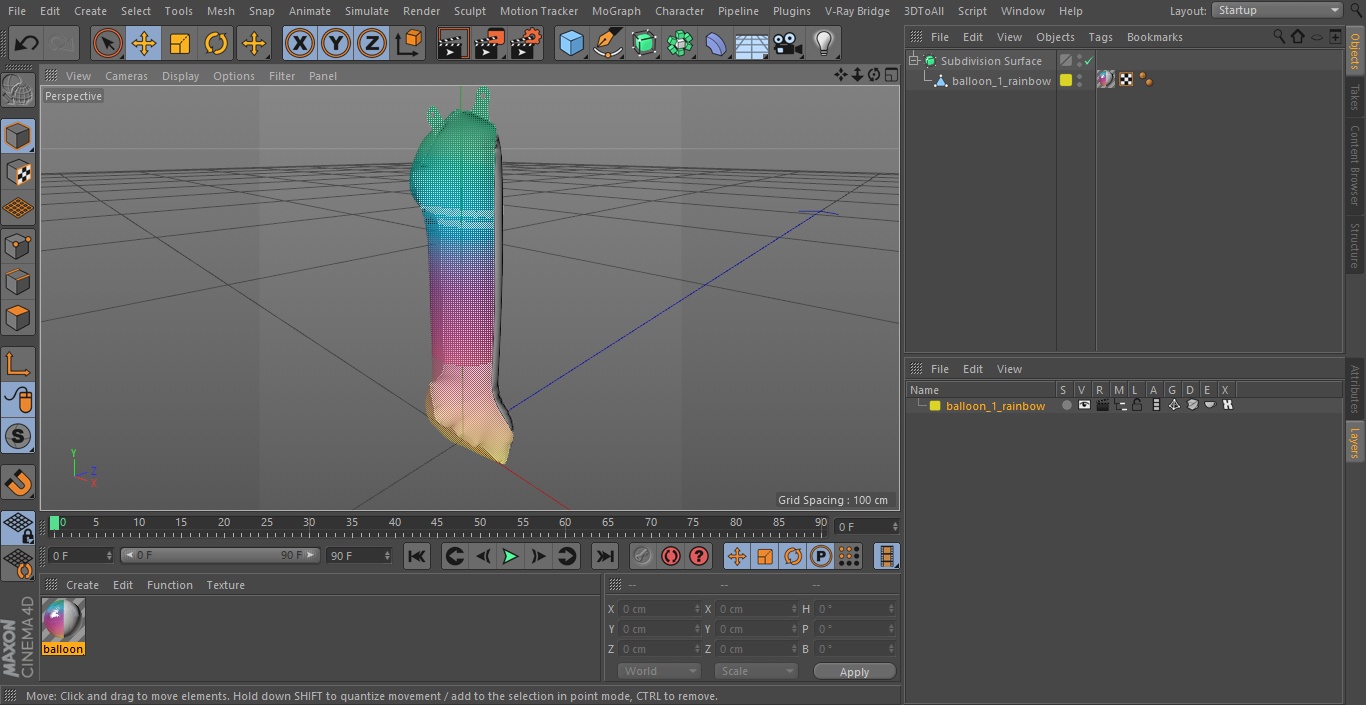Play the animation forward
The height and width of the screenshot is (705, 1366).
[x=510, y=556]
